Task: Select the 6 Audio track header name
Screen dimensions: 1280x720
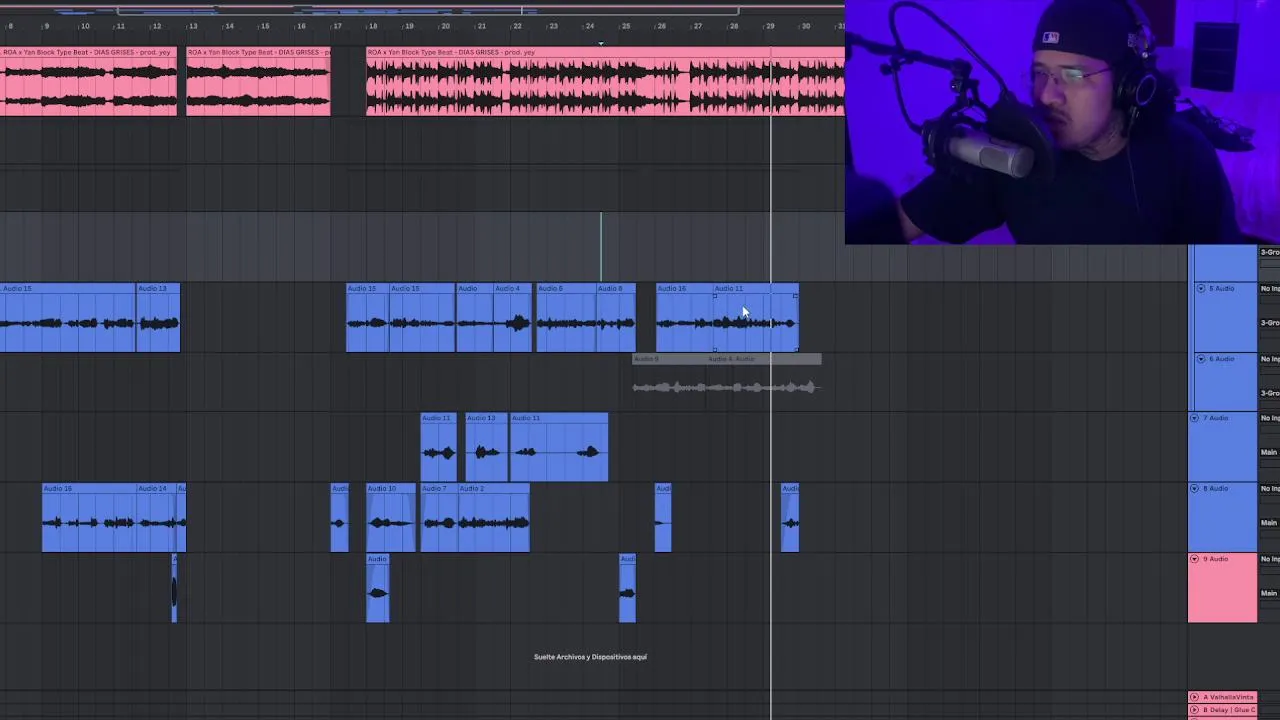Action: tap(1223, 358)
